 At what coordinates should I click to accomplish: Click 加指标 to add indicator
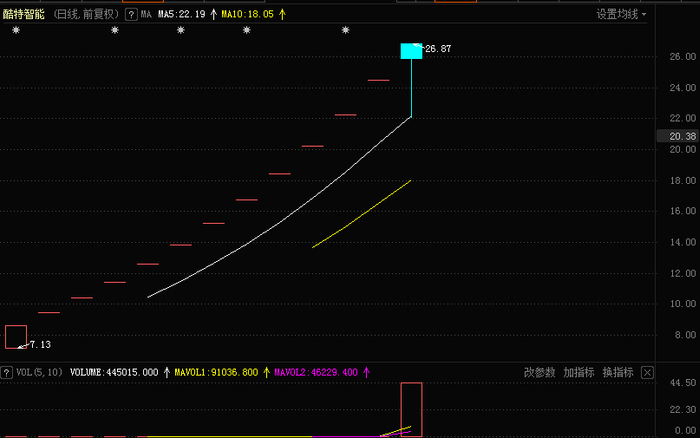579,372
